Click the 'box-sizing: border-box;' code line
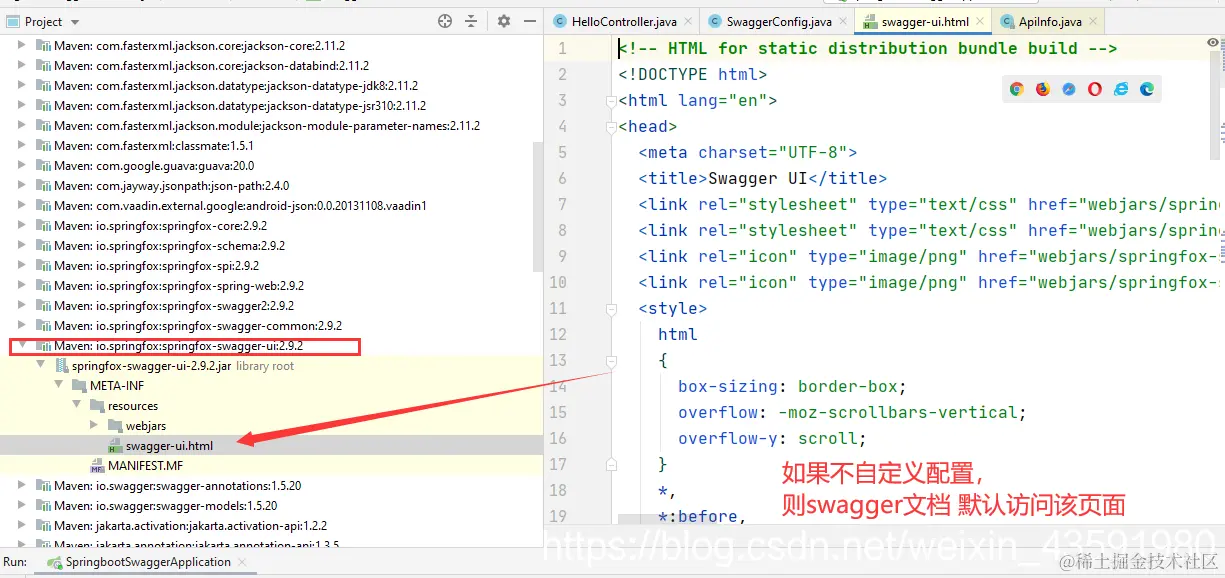Viewport: 1225px width, 578px height. pos(792,386)
